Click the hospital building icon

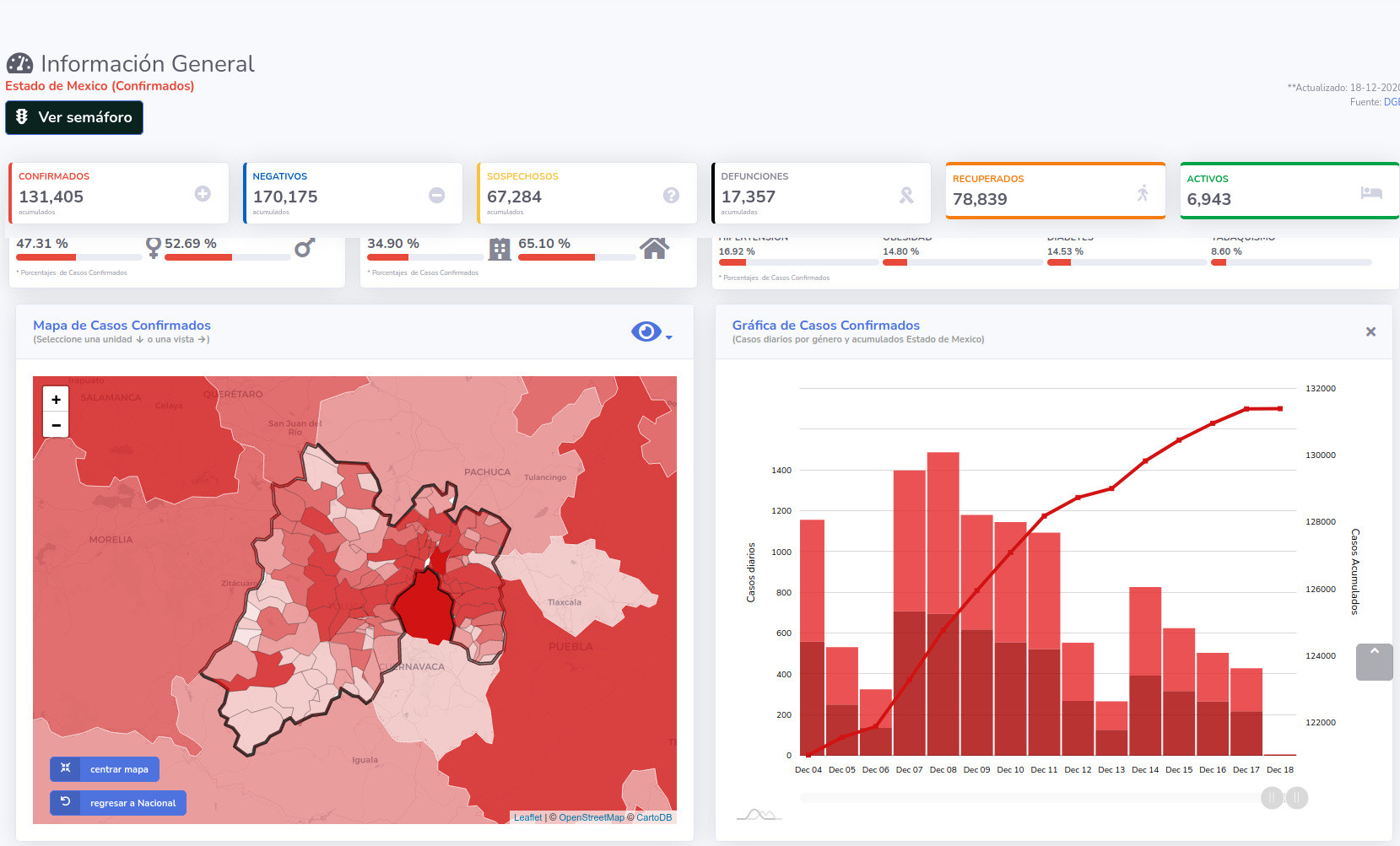(500, 249)
